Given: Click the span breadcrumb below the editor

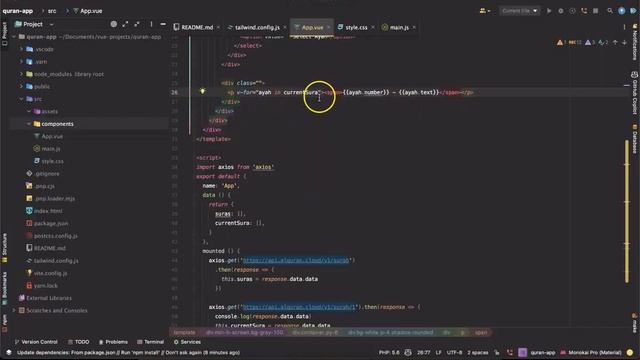Looking at the screenshot, I should (x=481, y=333).
